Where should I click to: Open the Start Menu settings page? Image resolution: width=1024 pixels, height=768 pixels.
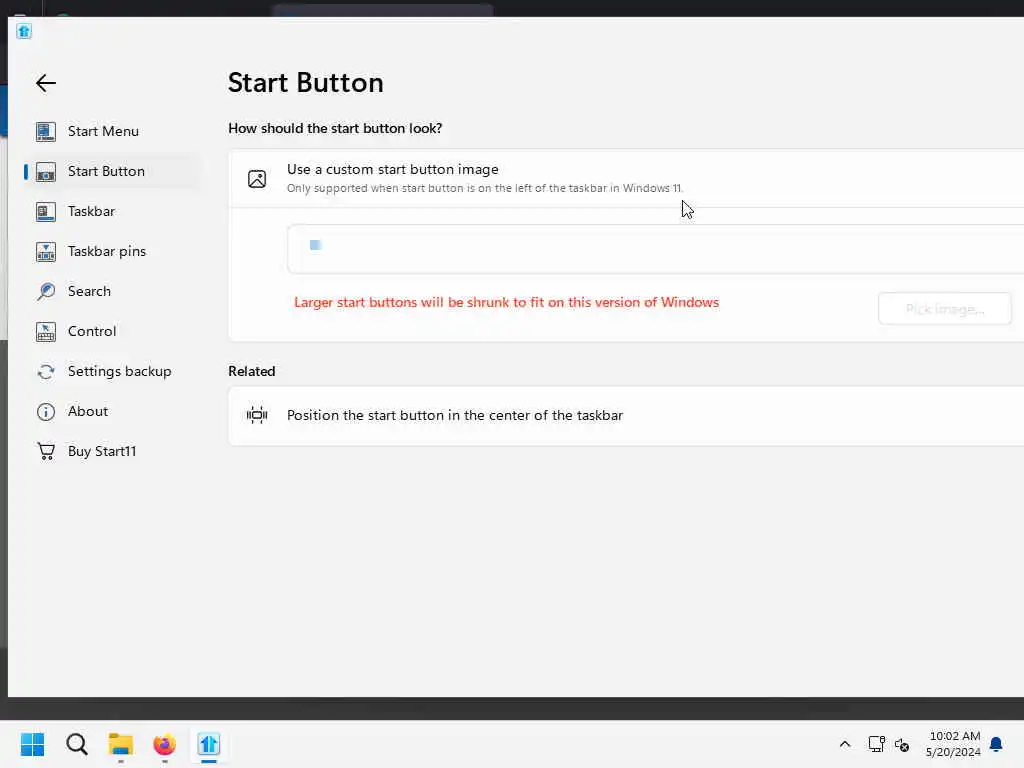[111, 131]
